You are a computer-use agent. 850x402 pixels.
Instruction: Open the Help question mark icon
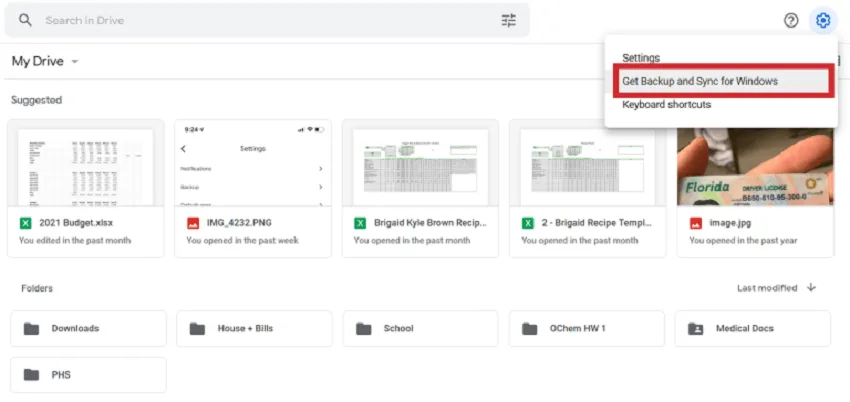[791, 21]
